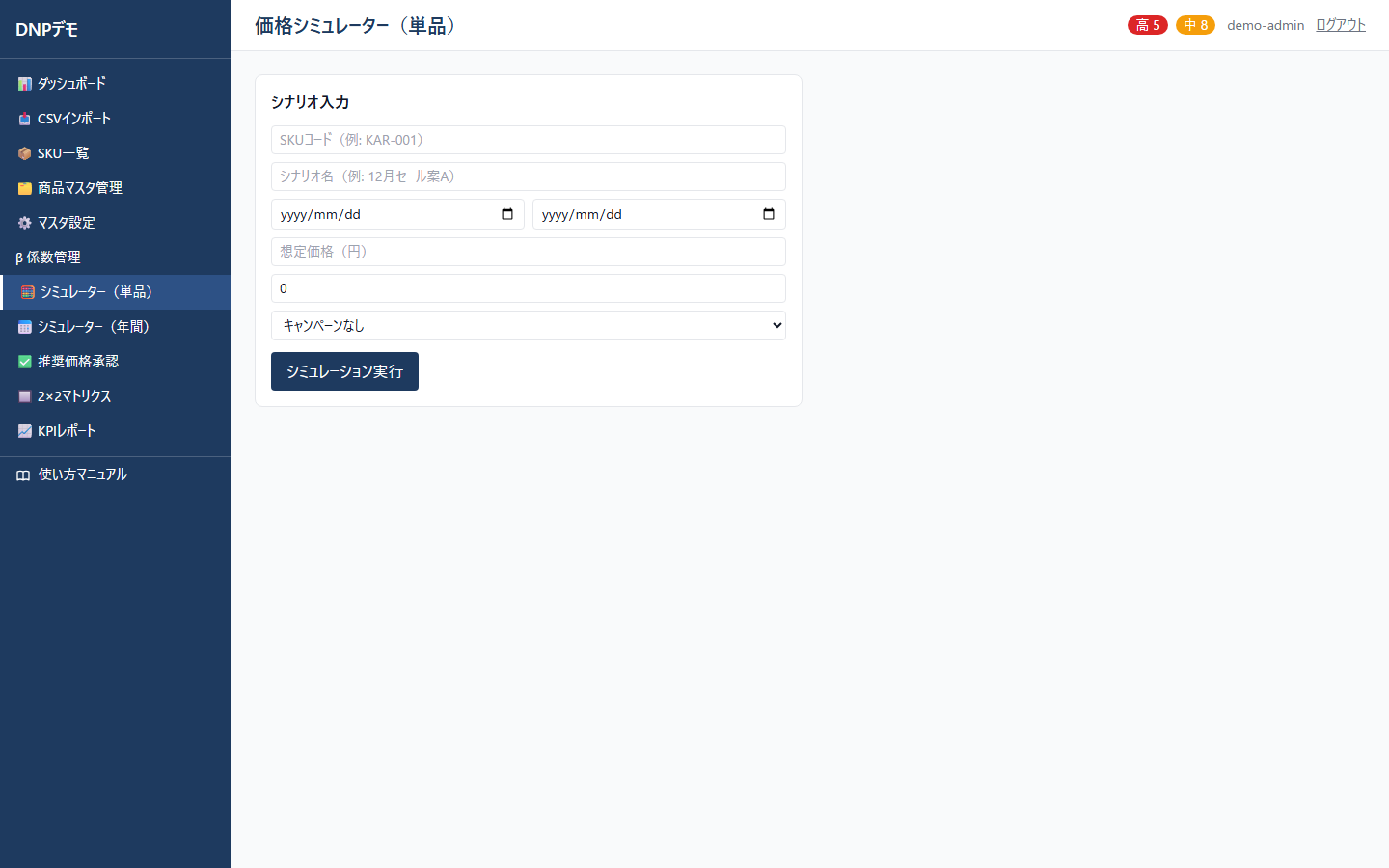Click the シナリオ入力 section heading

311,102
